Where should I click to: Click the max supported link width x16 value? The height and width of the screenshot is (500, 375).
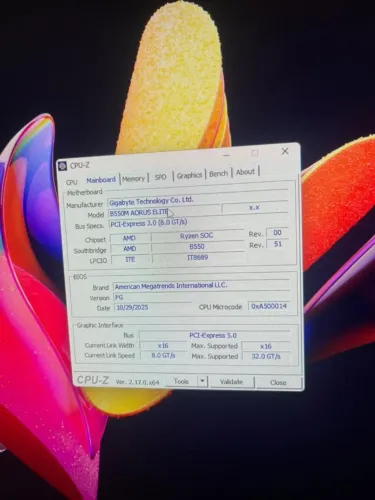(266, 346)
